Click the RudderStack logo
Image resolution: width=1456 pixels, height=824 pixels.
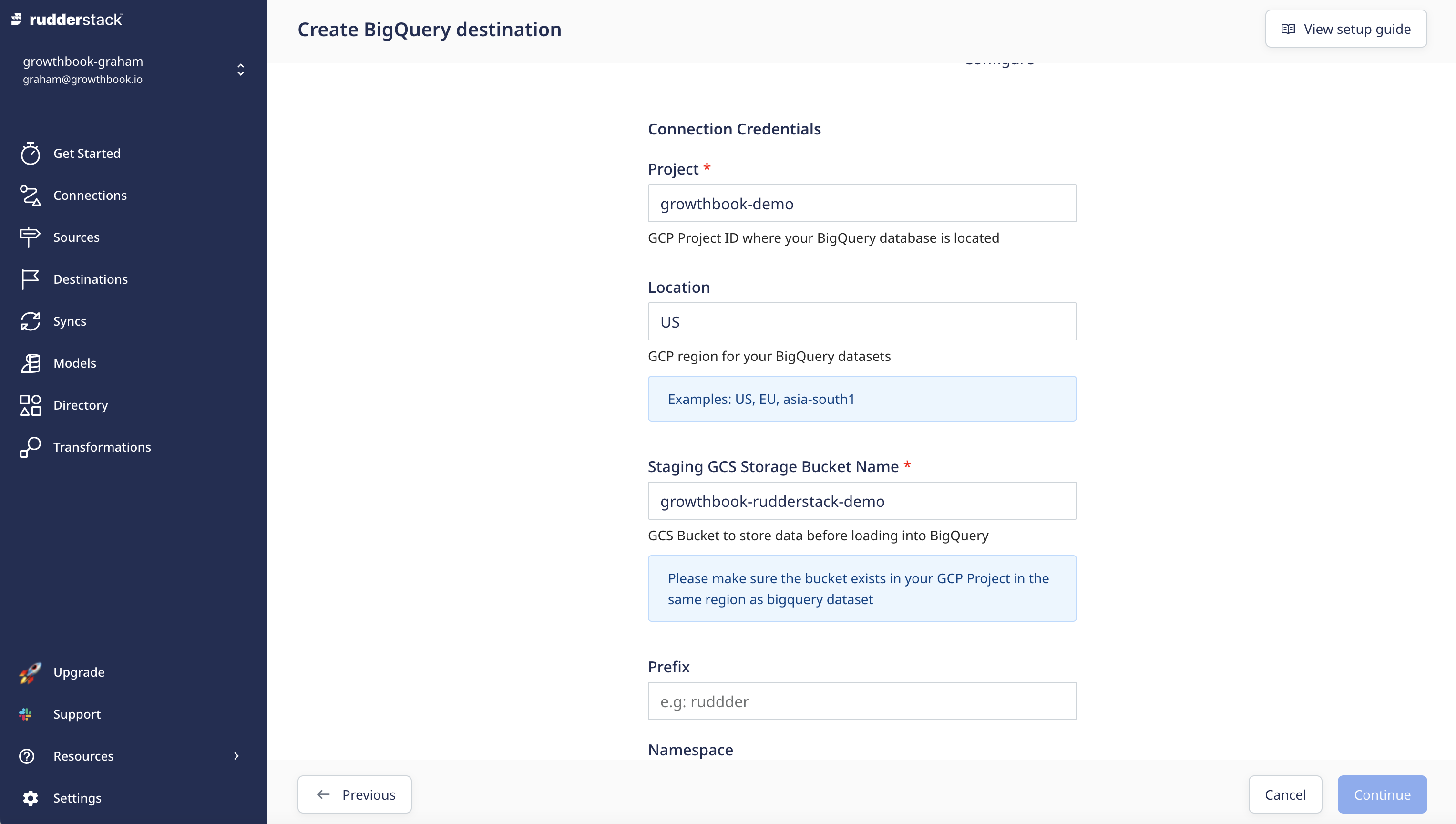tap(66, 20)
